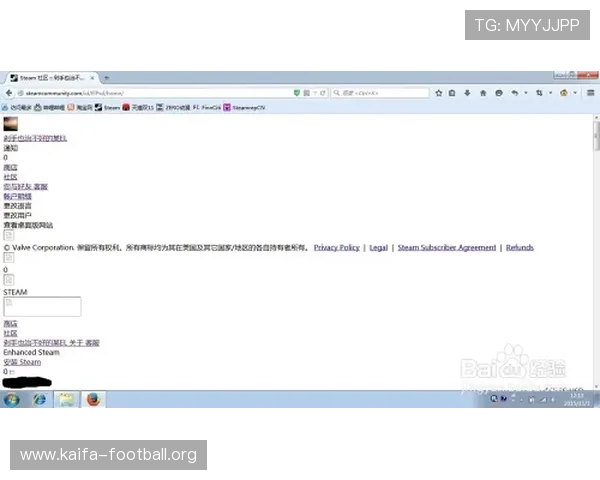The height and width of the screenshot is (480, 600).
Task: Open the Windows Start button
Action: (x=12, y=400)
